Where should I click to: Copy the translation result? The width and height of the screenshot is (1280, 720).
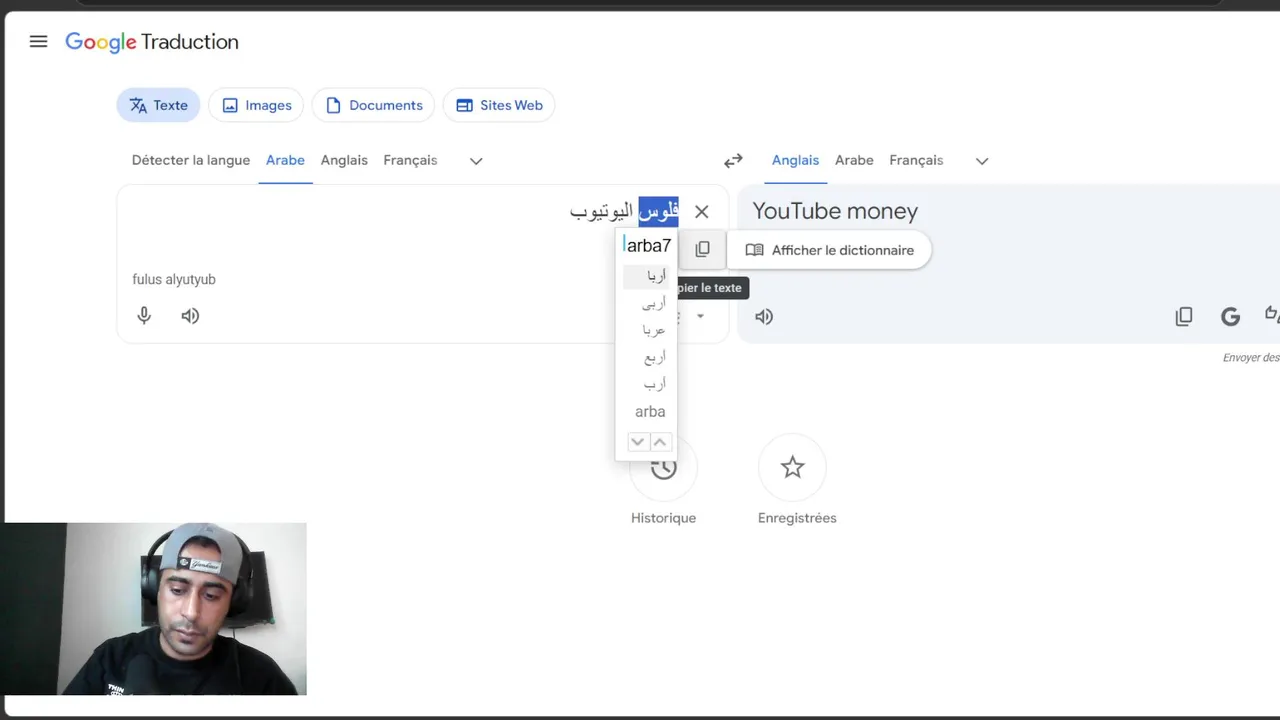(x=1184, y=317)
